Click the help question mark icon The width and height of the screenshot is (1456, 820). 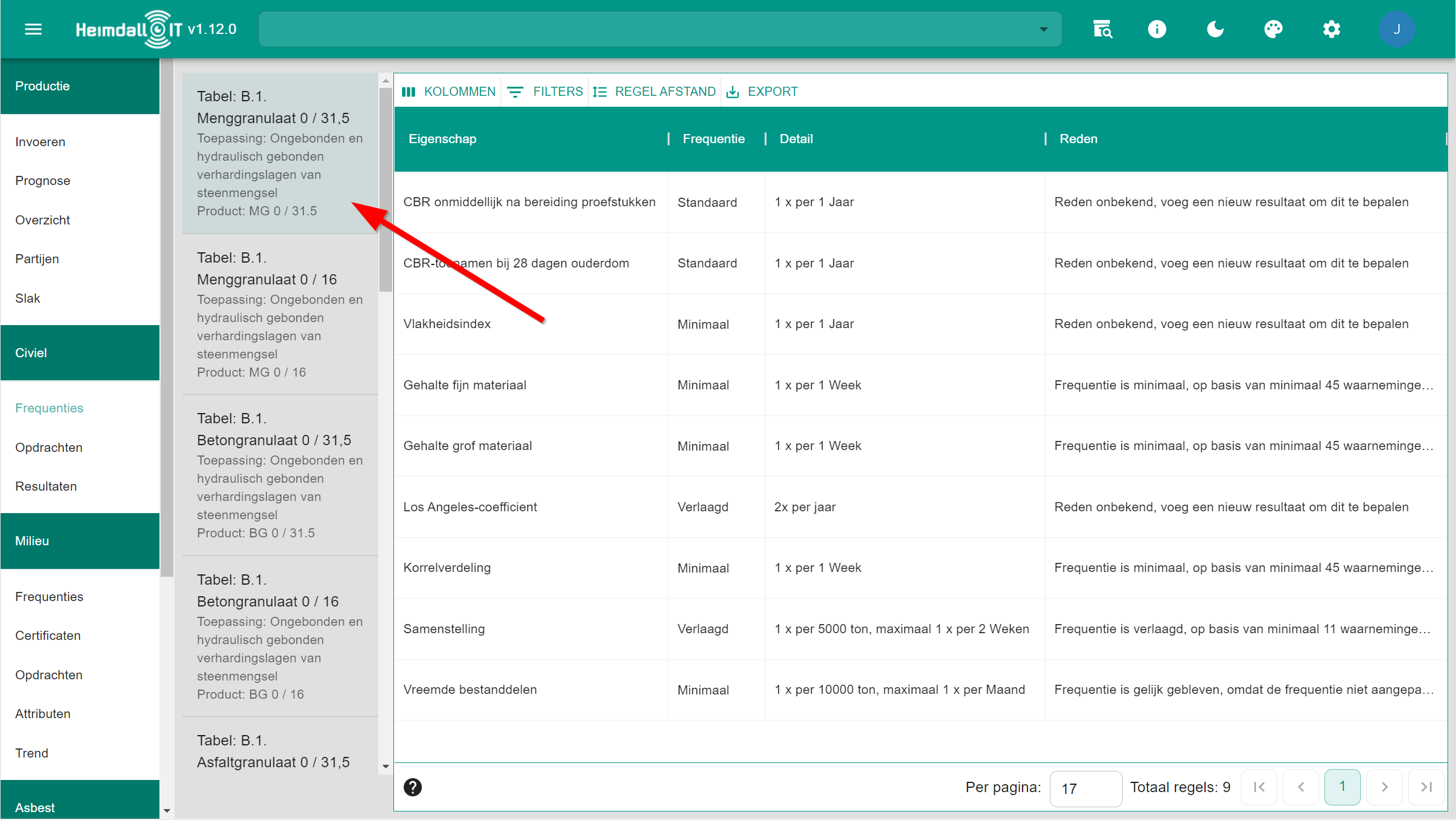(413, 787)
